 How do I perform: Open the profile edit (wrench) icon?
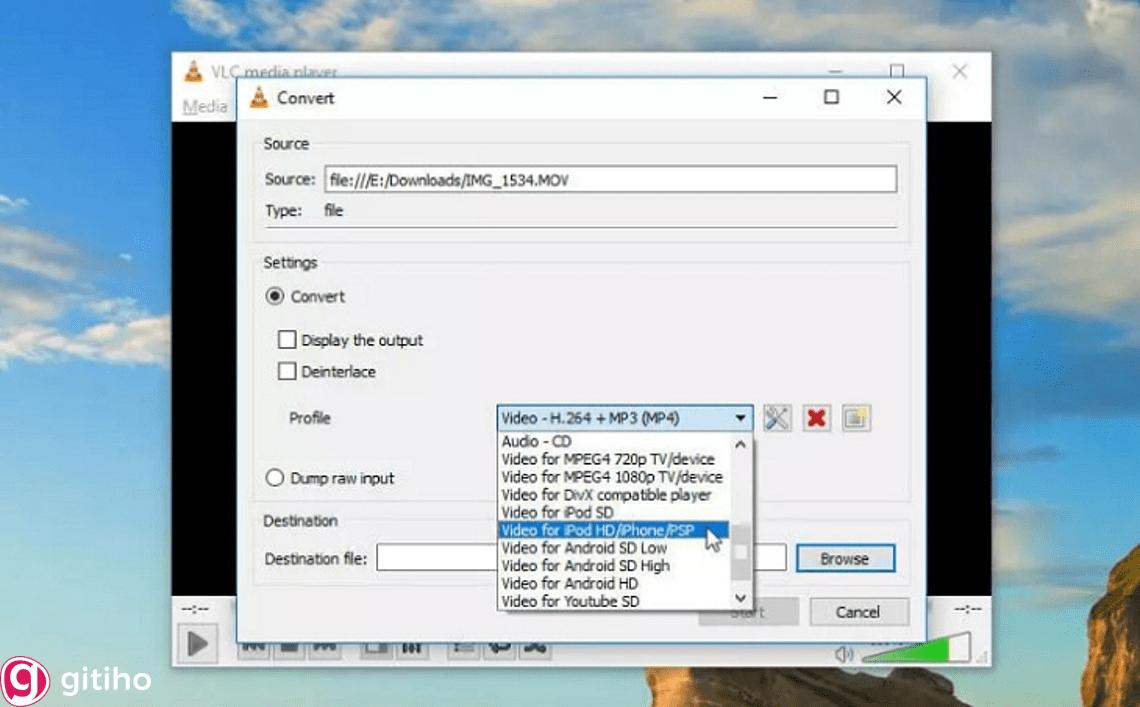click(x=778, y=418)
